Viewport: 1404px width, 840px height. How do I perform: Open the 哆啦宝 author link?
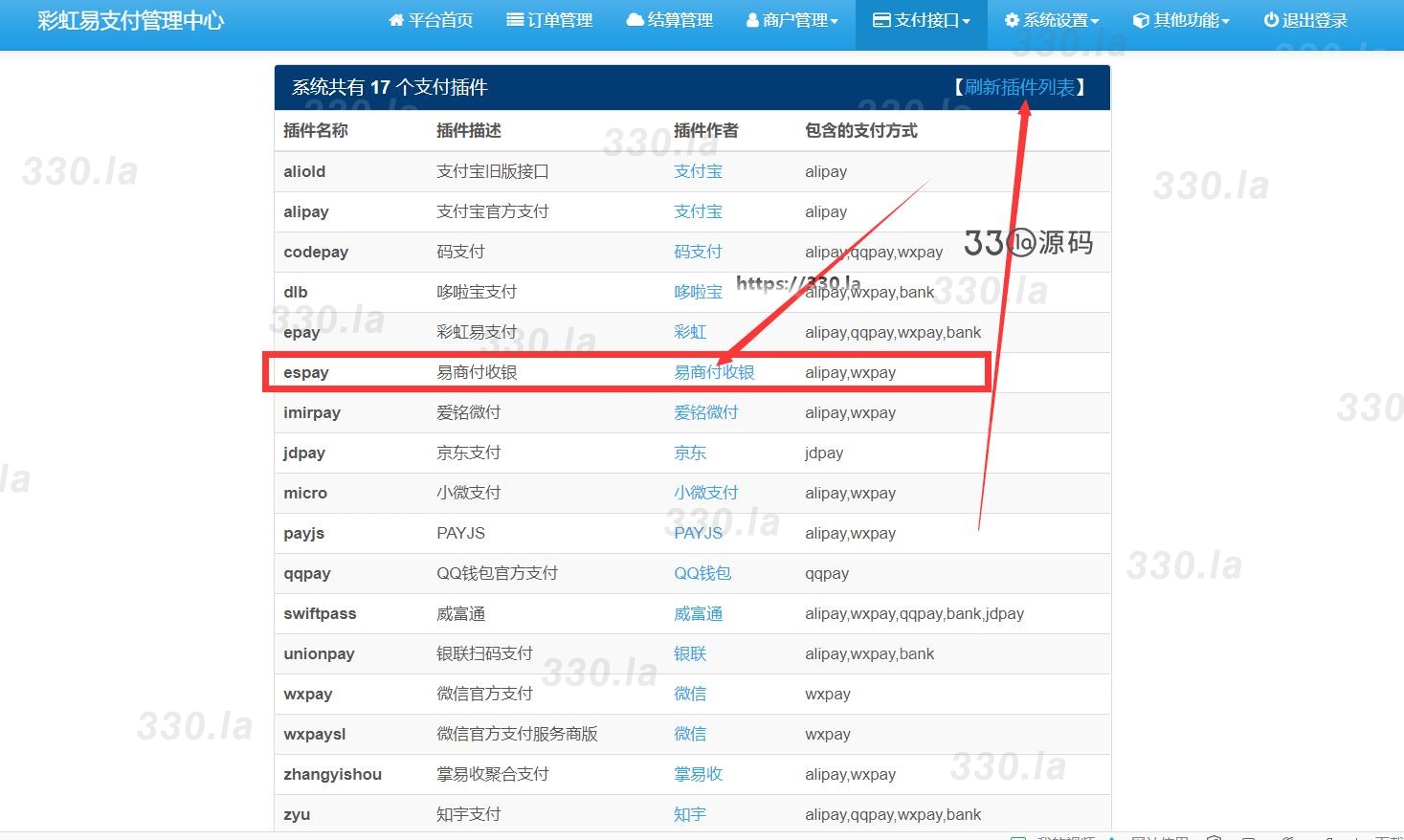point(698,292)
